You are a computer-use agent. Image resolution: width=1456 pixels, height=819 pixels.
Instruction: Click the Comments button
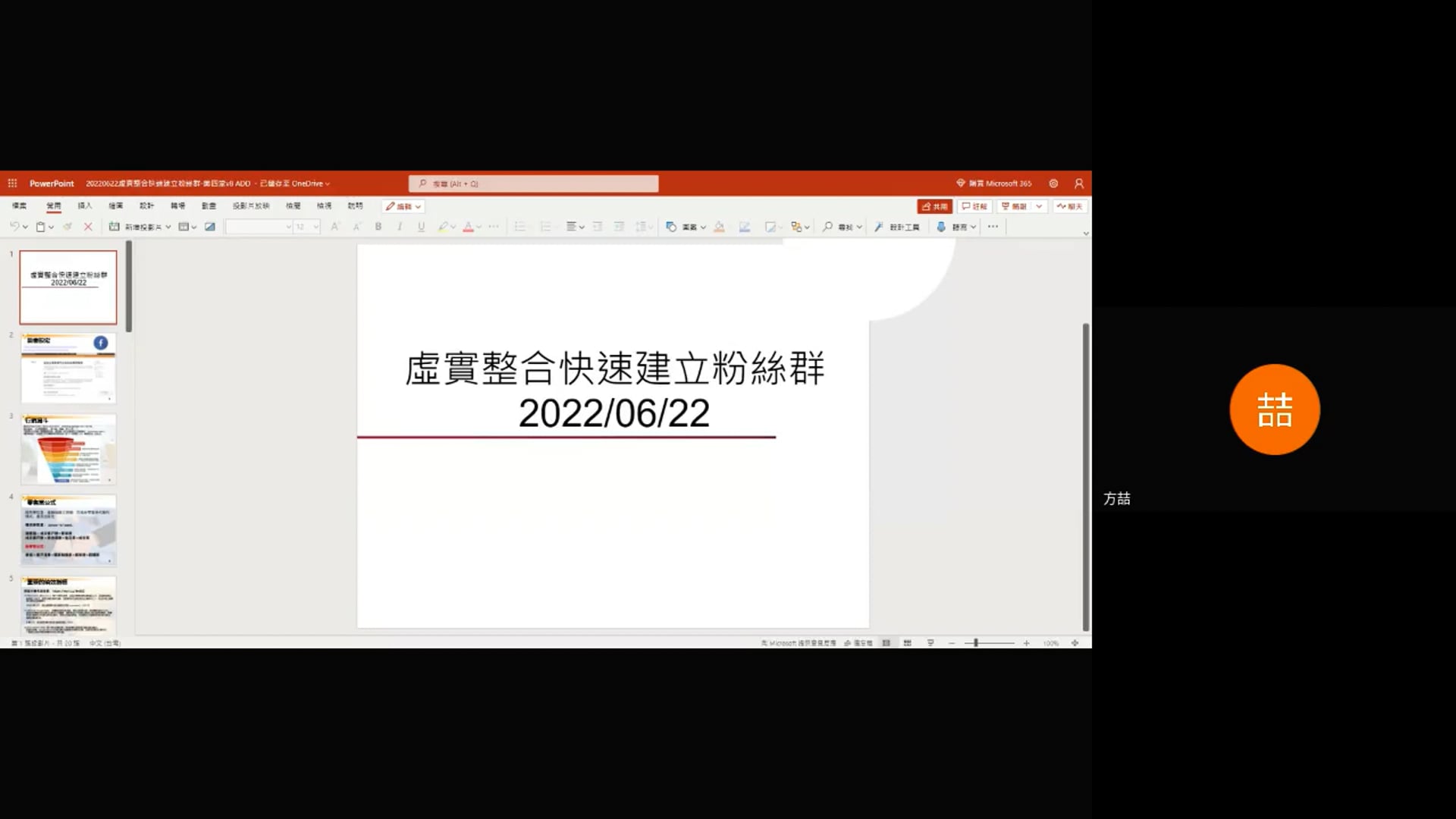coord(974,206)
